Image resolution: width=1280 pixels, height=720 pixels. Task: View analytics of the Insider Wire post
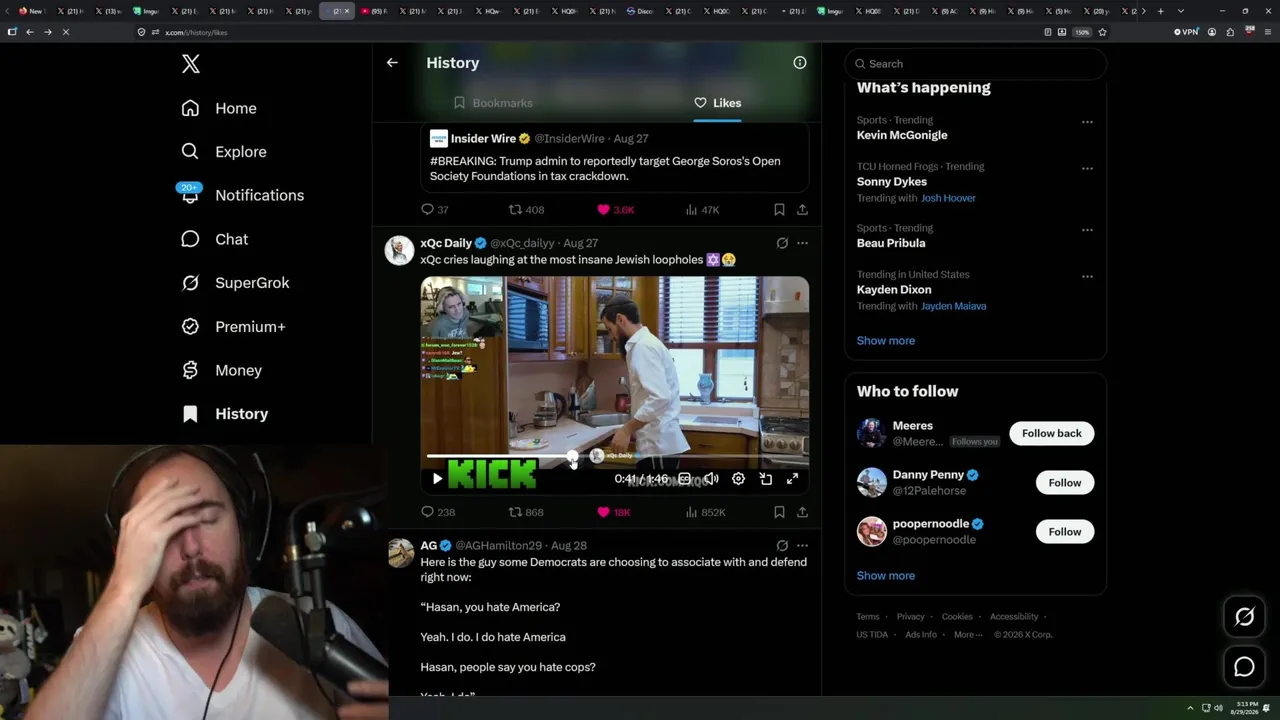(702, 210)
